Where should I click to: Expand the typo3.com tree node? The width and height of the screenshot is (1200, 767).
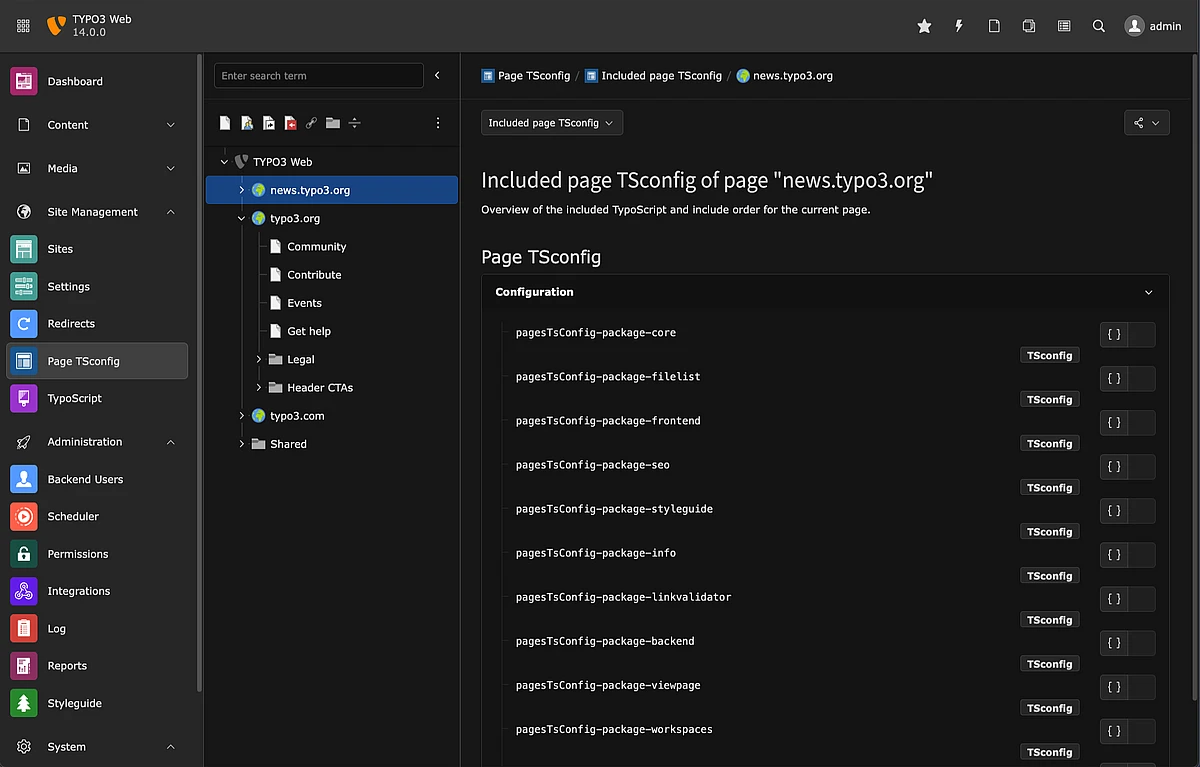241,416
